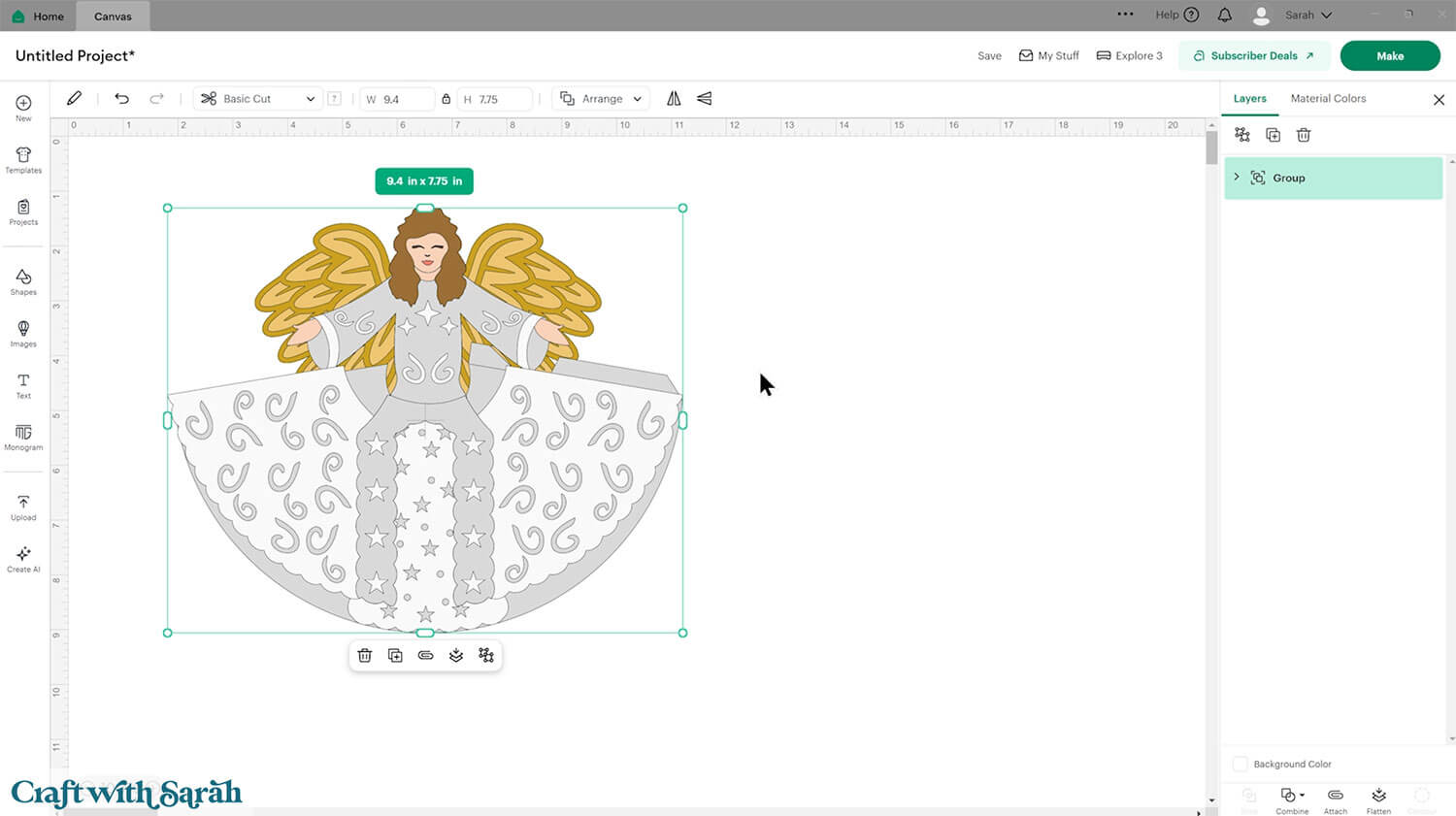Open the Monogram tool
Image resolution: width=1456 pixels, height=816 pixels.
tap(22, 439)
